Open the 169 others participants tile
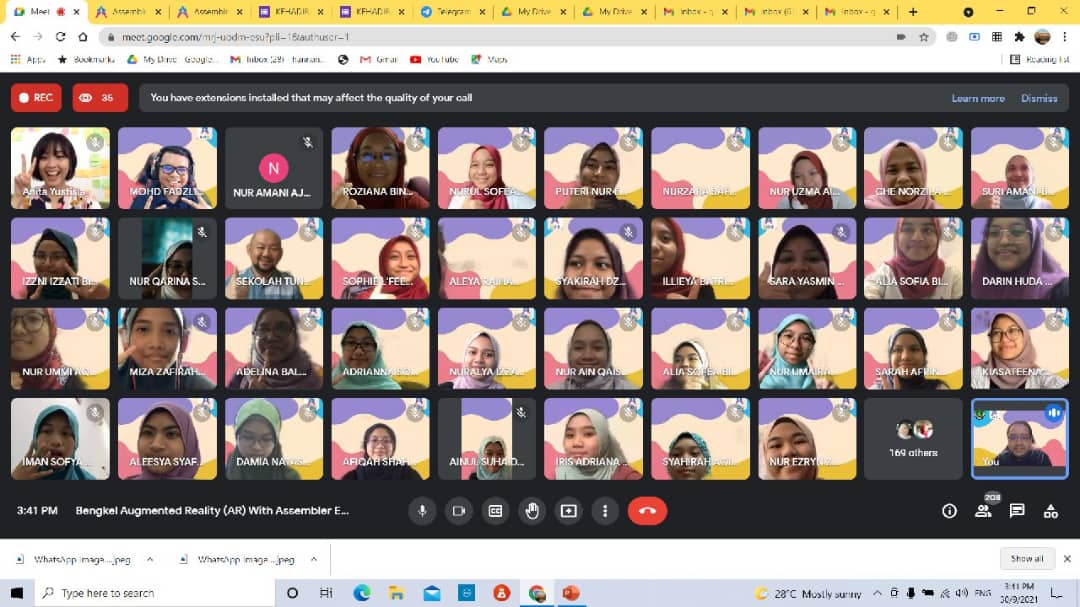 tap(911, 438)
